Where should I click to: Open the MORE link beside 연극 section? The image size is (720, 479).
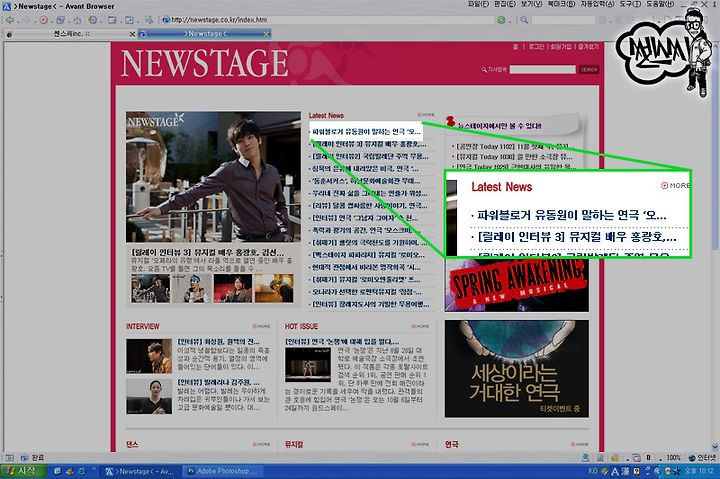(579, 444)
